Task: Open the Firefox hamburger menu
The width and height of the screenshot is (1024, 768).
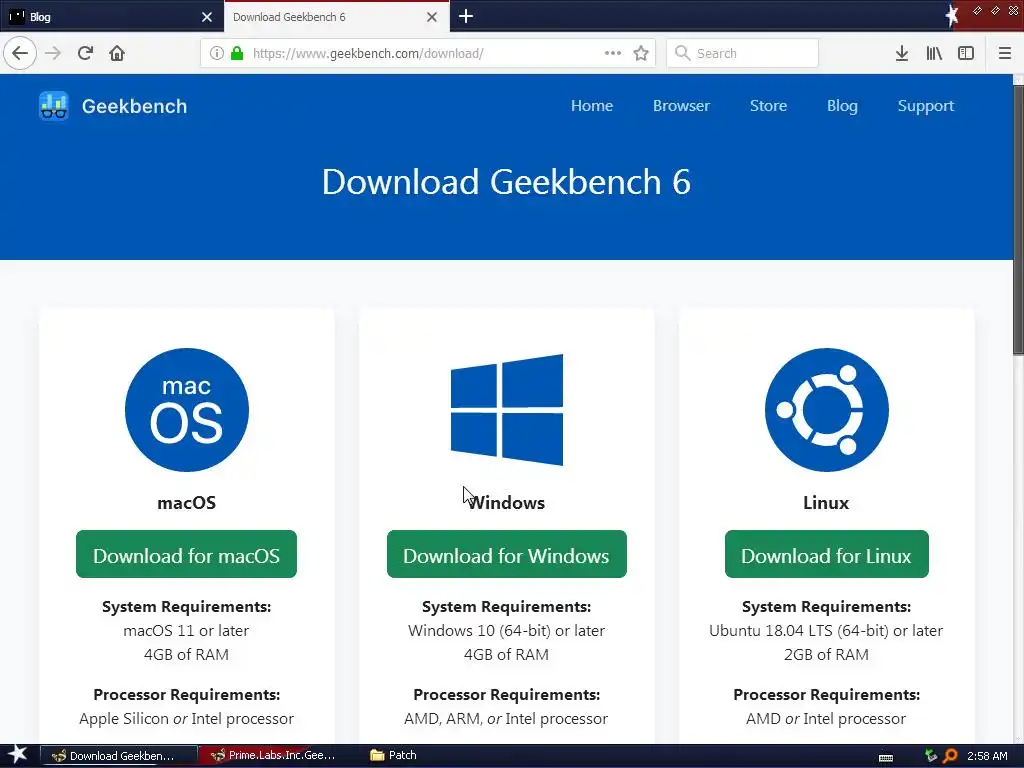Action: click(1005, 53)
